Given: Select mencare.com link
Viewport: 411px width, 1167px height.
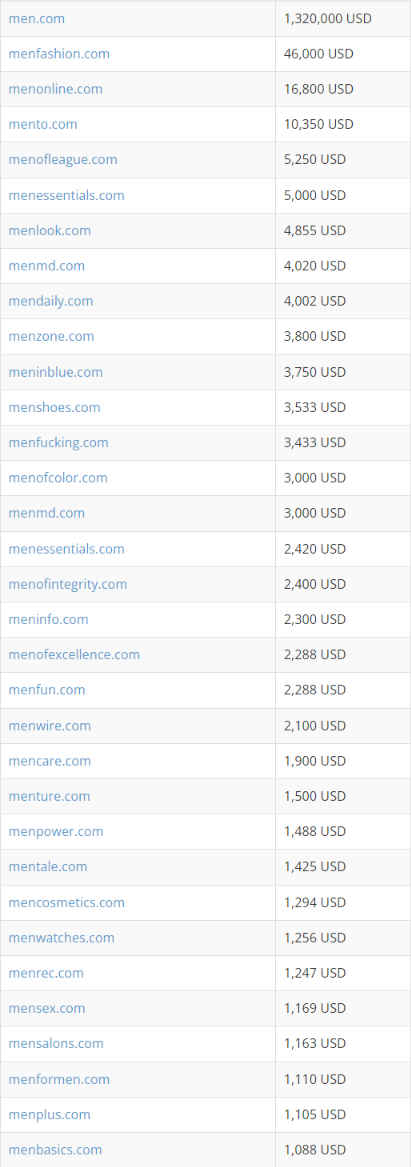Looking at the screenshot, I should tap(49, 761).
